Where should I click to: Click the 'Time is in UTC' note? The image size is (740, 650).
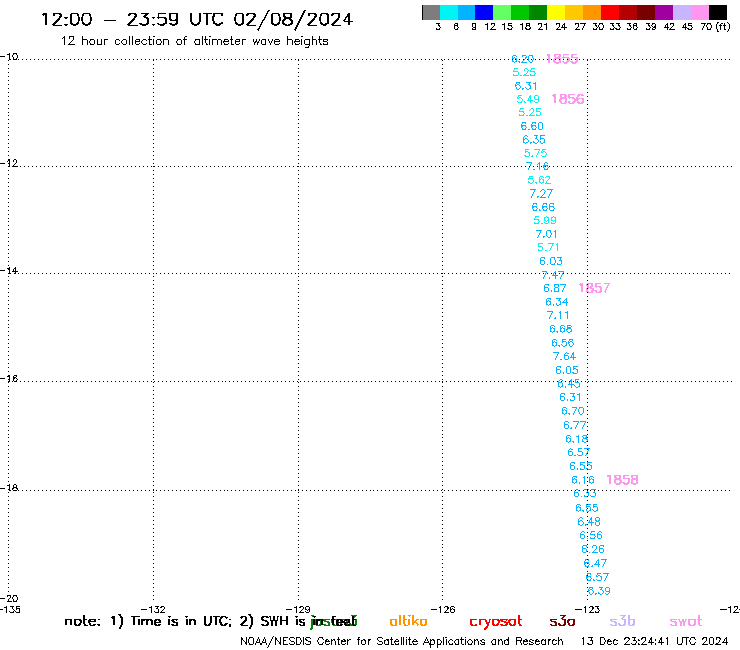(181, 621)
